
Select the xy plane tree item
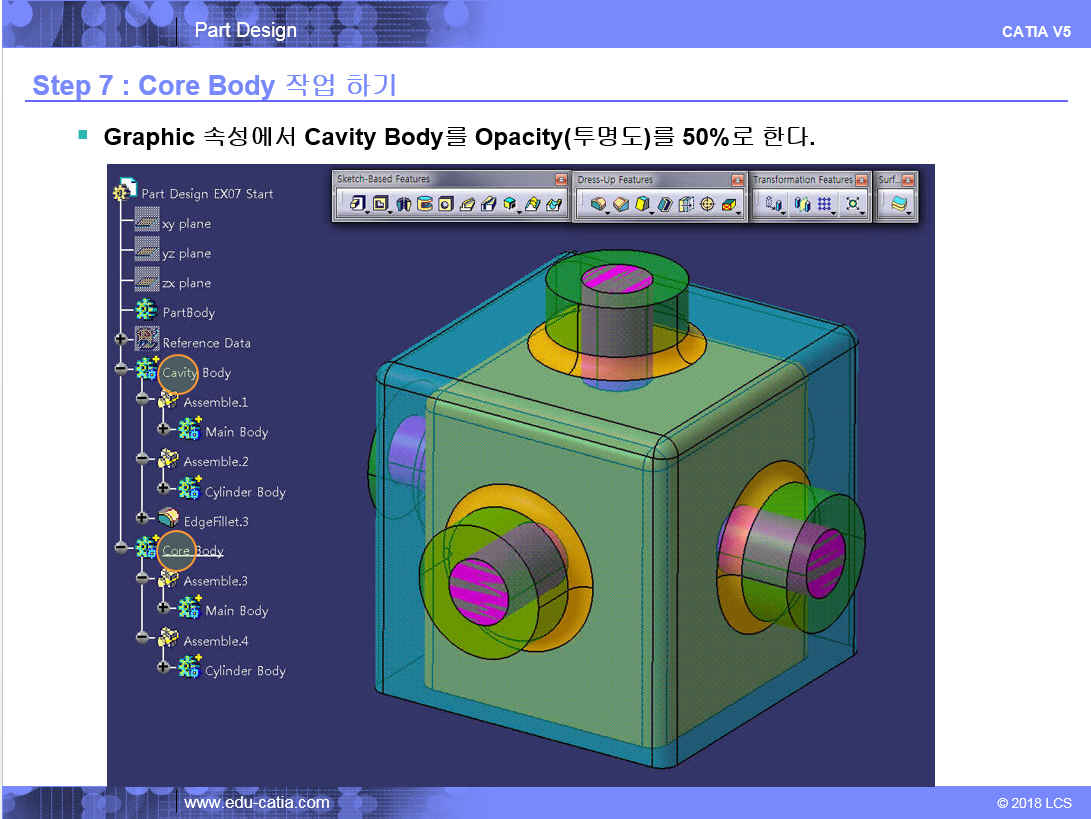[186, 224]
